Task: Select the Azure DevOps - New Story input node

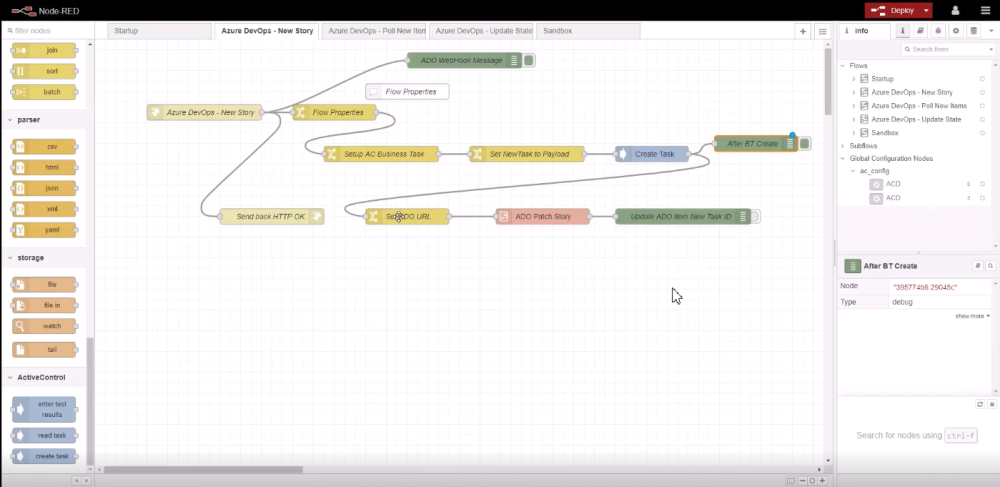Action: click(204, 112)
